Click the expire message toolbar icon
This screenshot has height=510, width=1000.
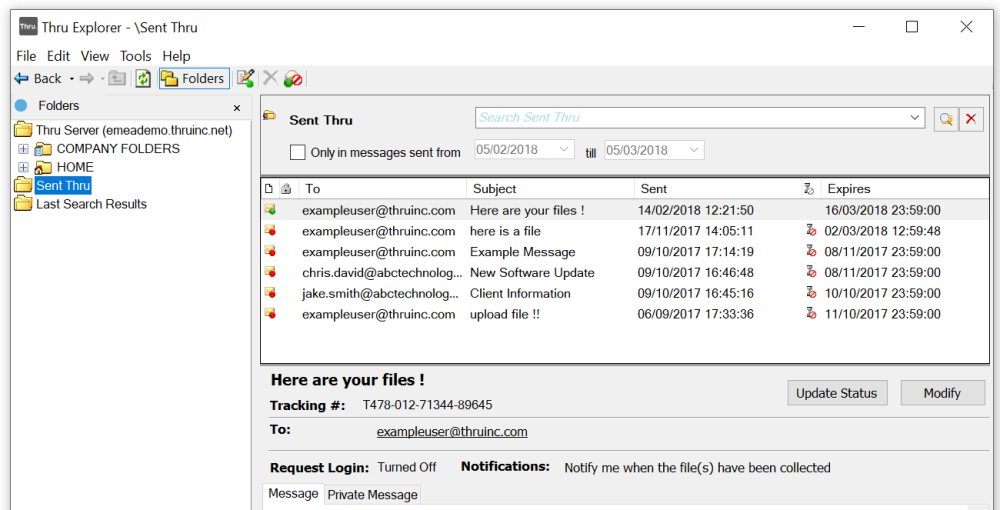pos(293,79)
